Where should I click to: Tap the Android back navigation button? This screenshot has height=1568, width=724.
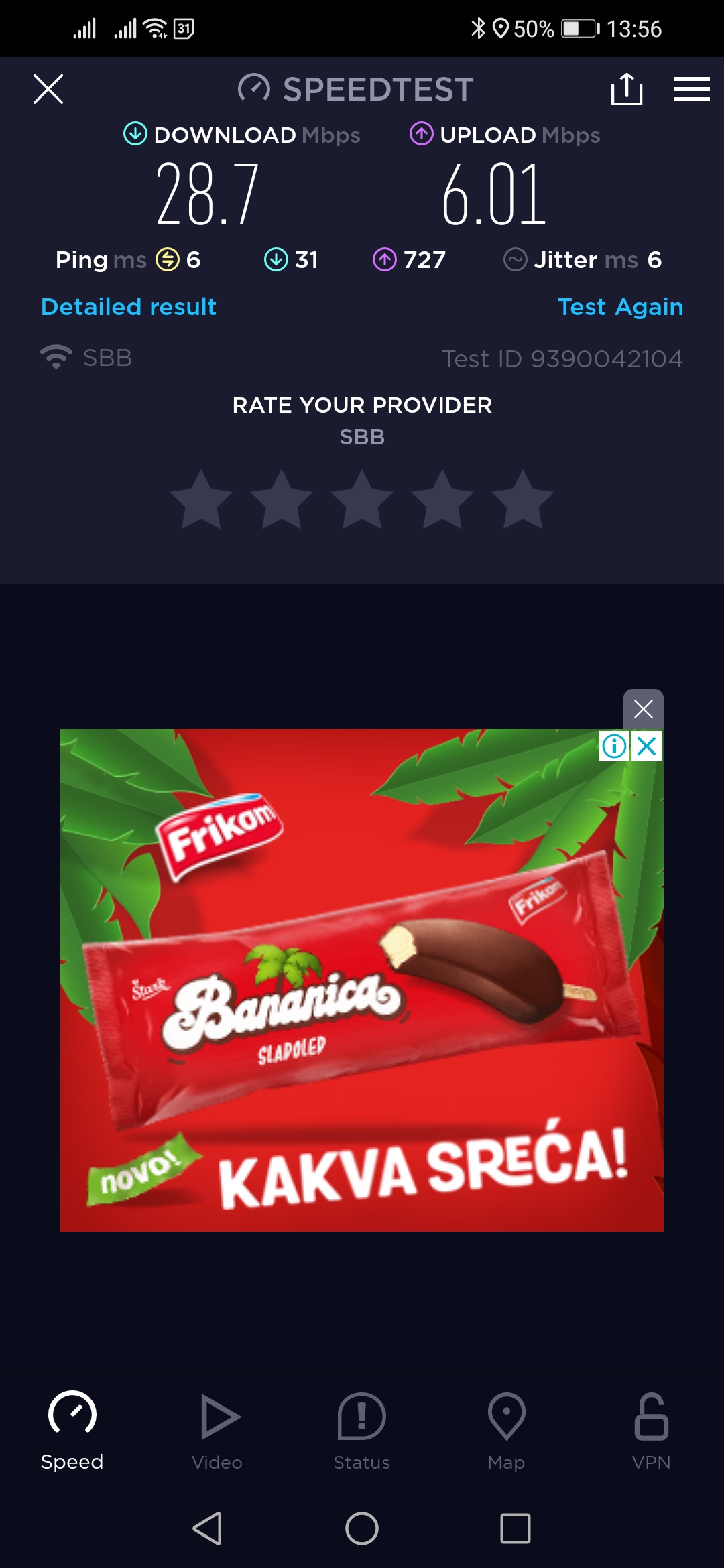(x=208, y=1528)
